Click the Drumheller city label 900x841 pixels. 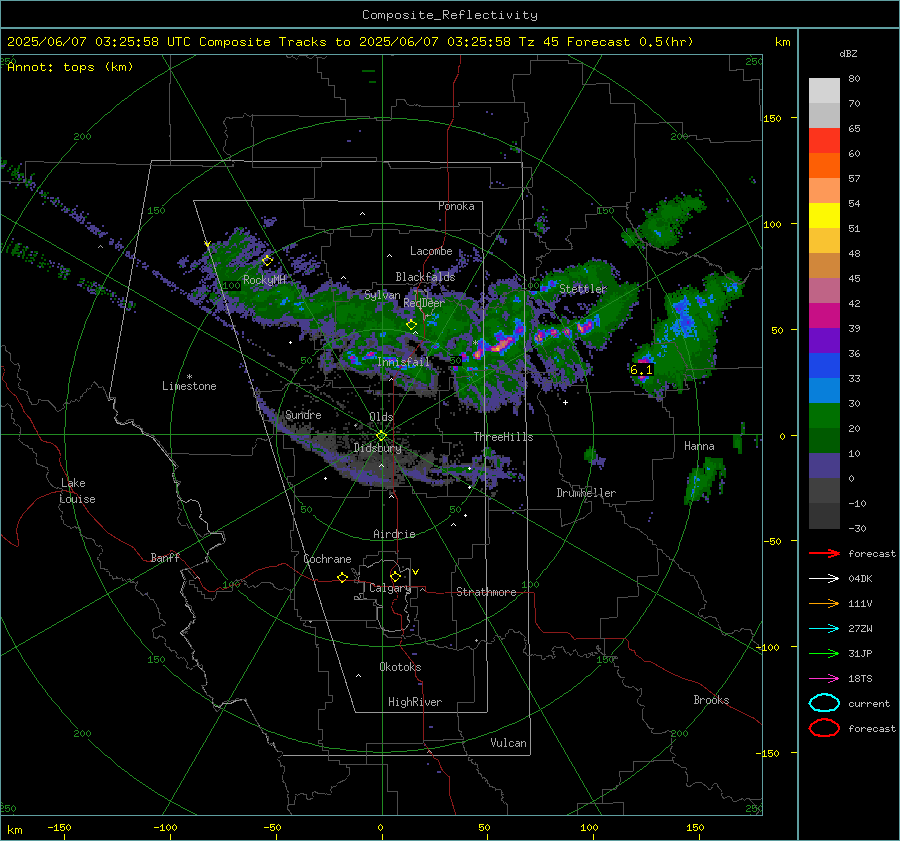click(x=585, y=493)
